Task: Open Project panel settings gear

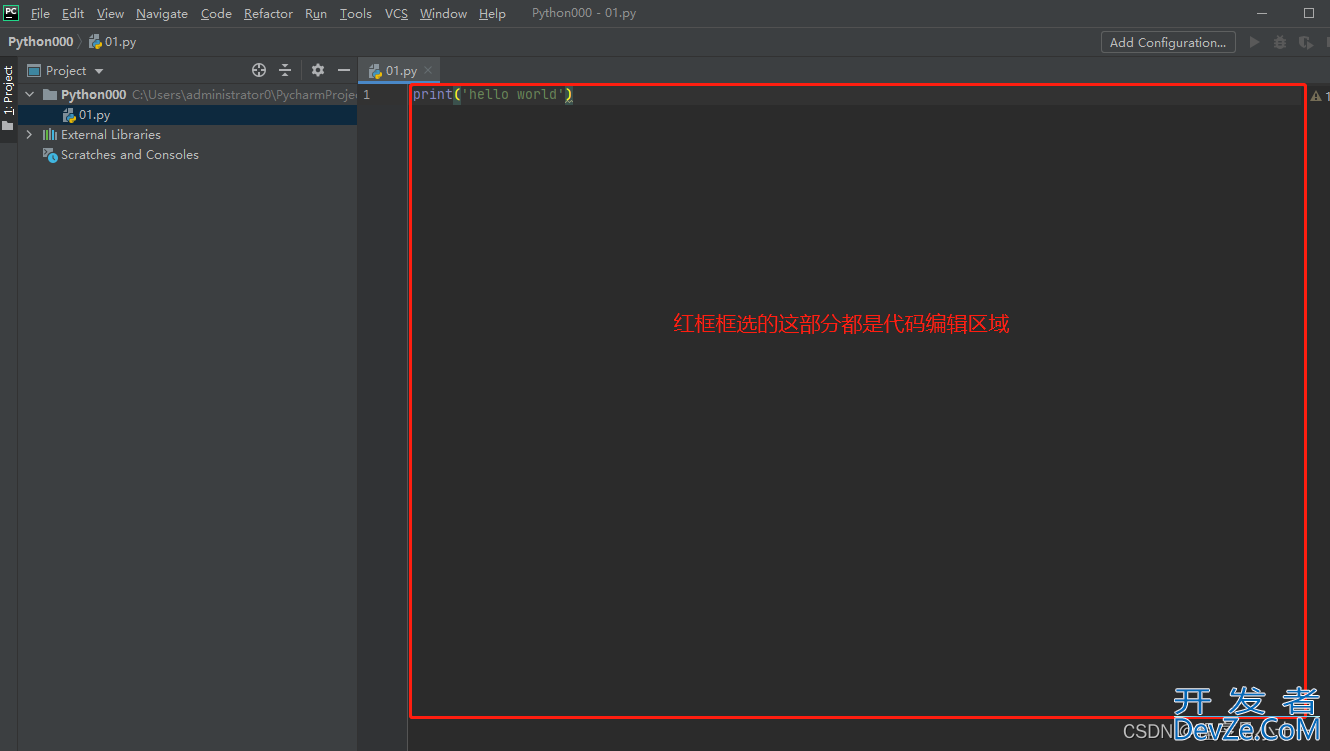Action: tap(318, 70)
